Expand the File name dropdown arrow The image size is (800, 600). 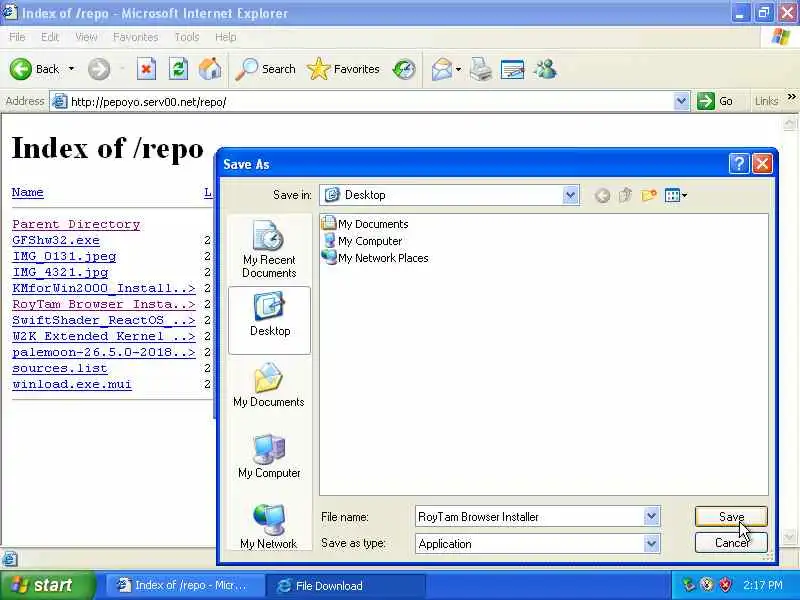(652, 517)
